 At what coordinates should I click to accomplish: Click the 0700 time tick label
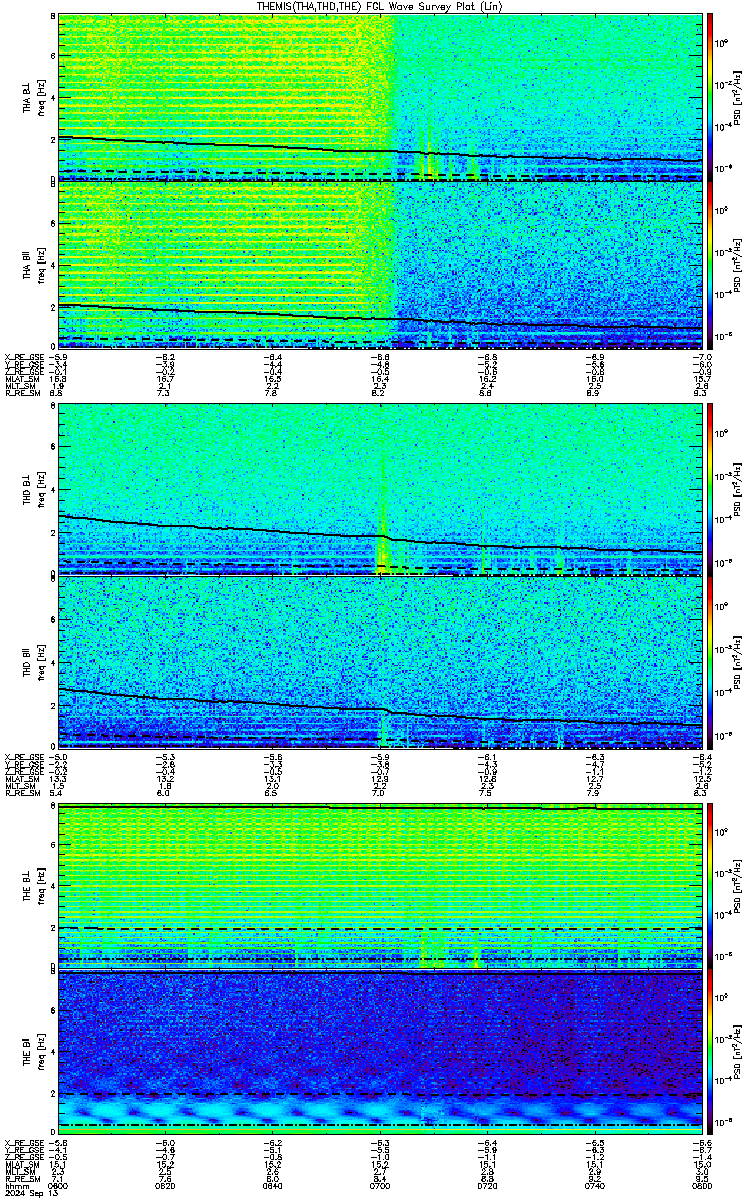379,1187
